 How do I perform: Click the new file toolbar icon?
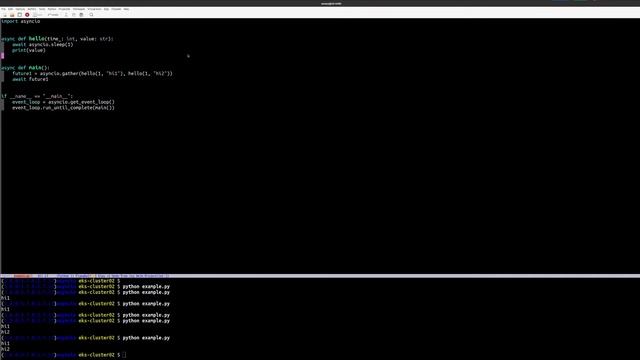pos(4,15)
